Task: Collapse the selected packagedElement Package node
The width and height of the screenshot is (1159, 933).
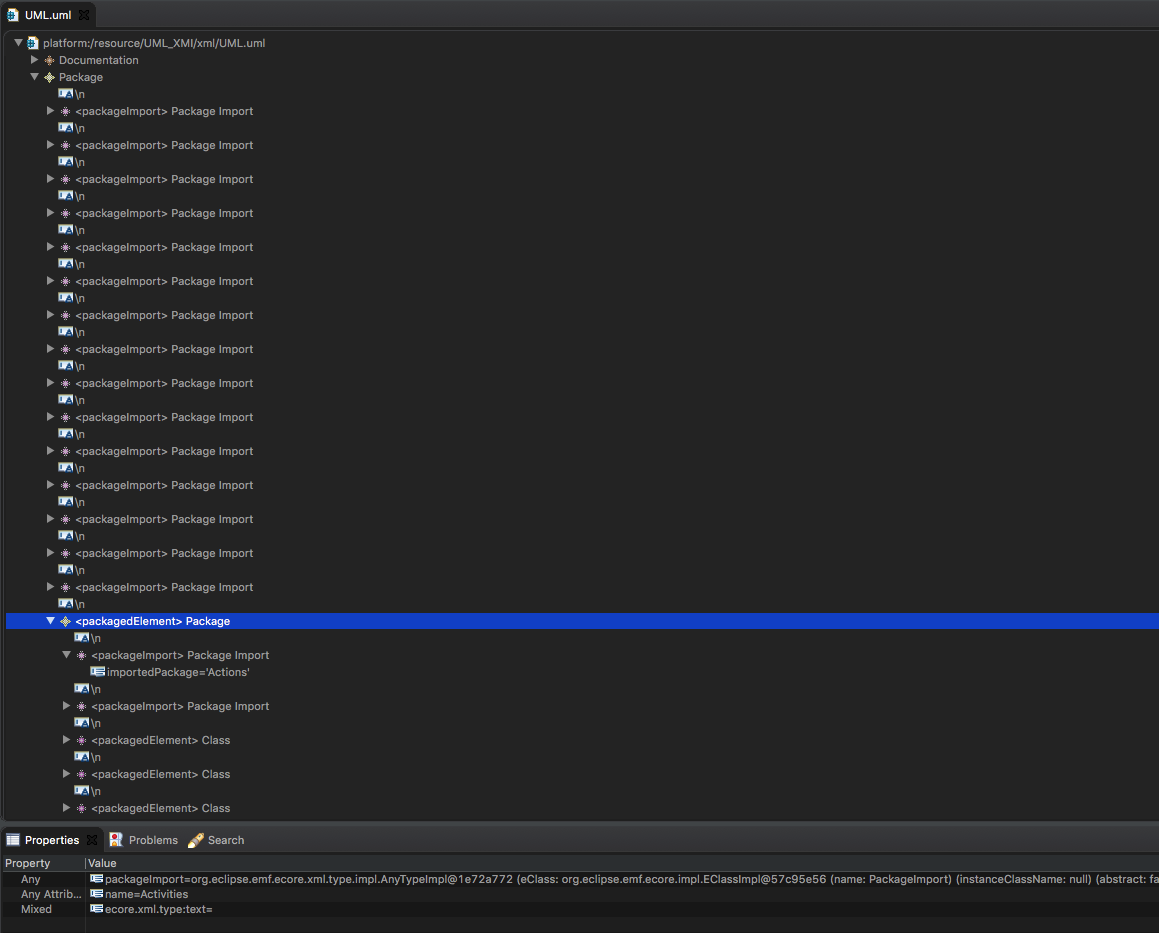Action: pos(50,621)
